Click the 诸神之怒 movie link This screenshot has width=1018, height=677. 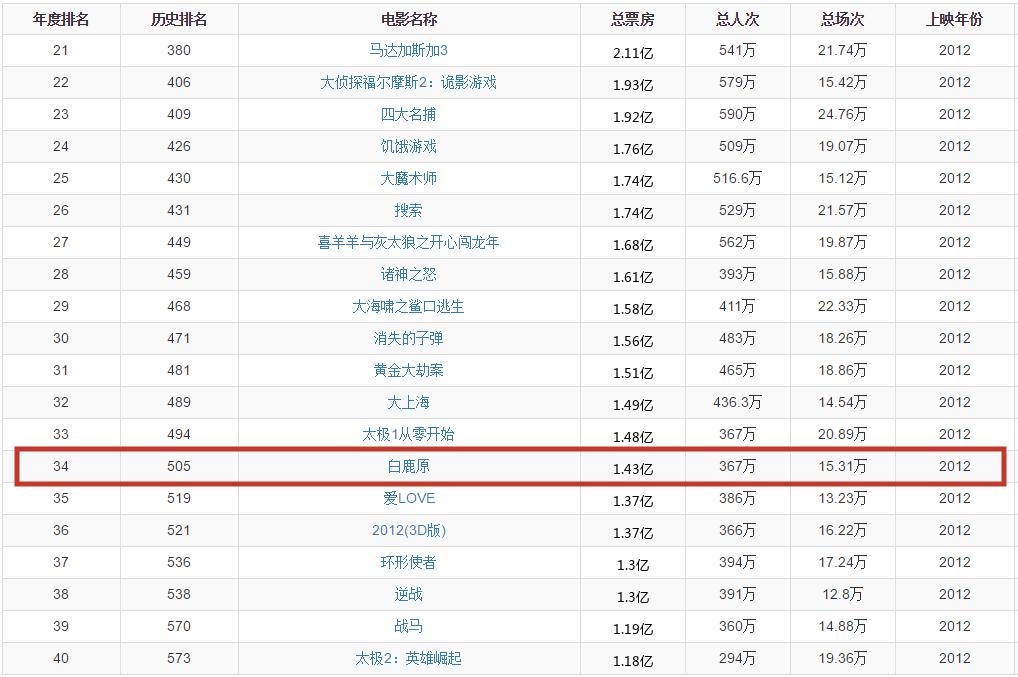pyautogui.click(x=408, y=275)
